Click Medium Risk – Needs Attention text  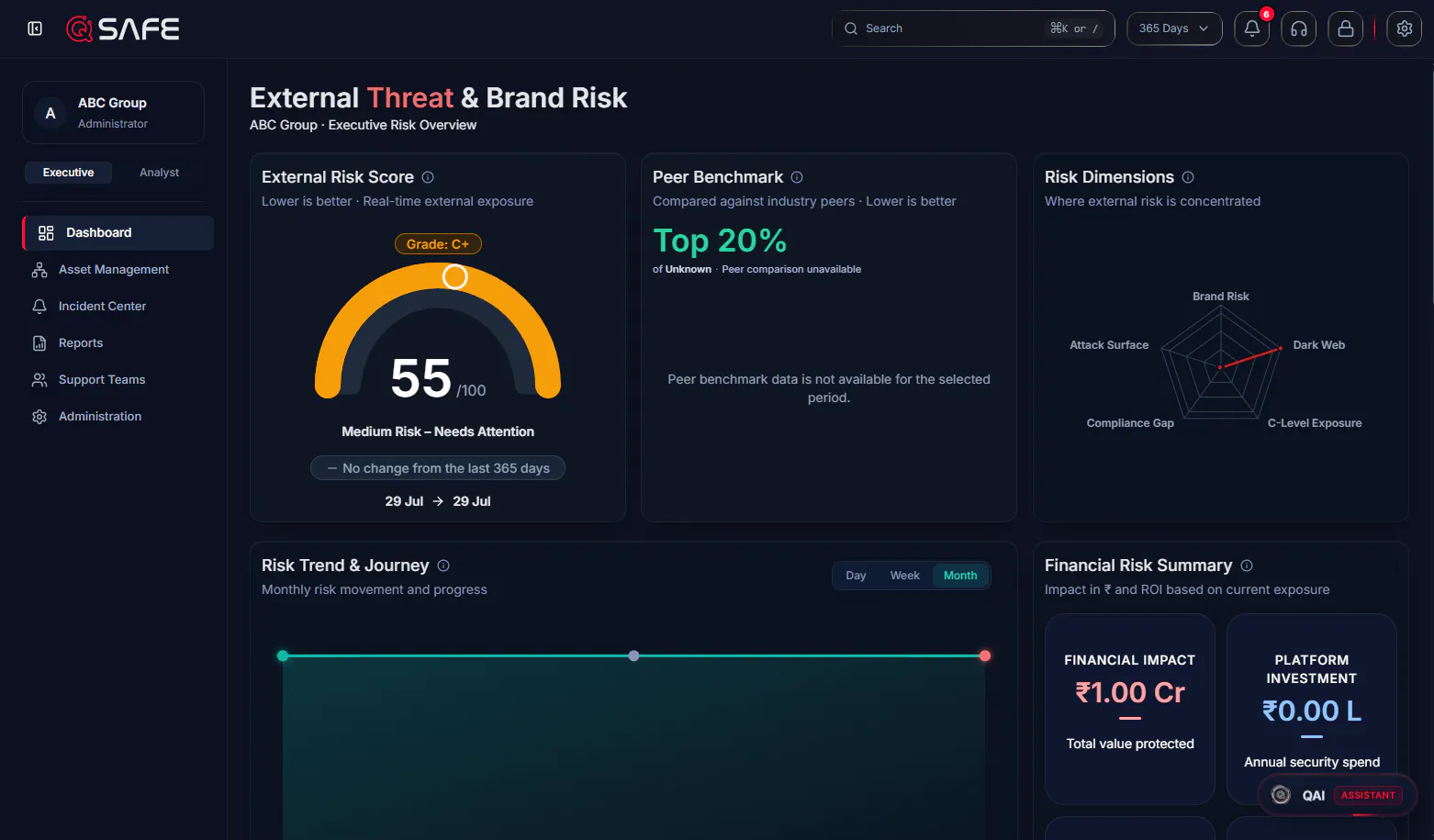(x=438, y=431)
